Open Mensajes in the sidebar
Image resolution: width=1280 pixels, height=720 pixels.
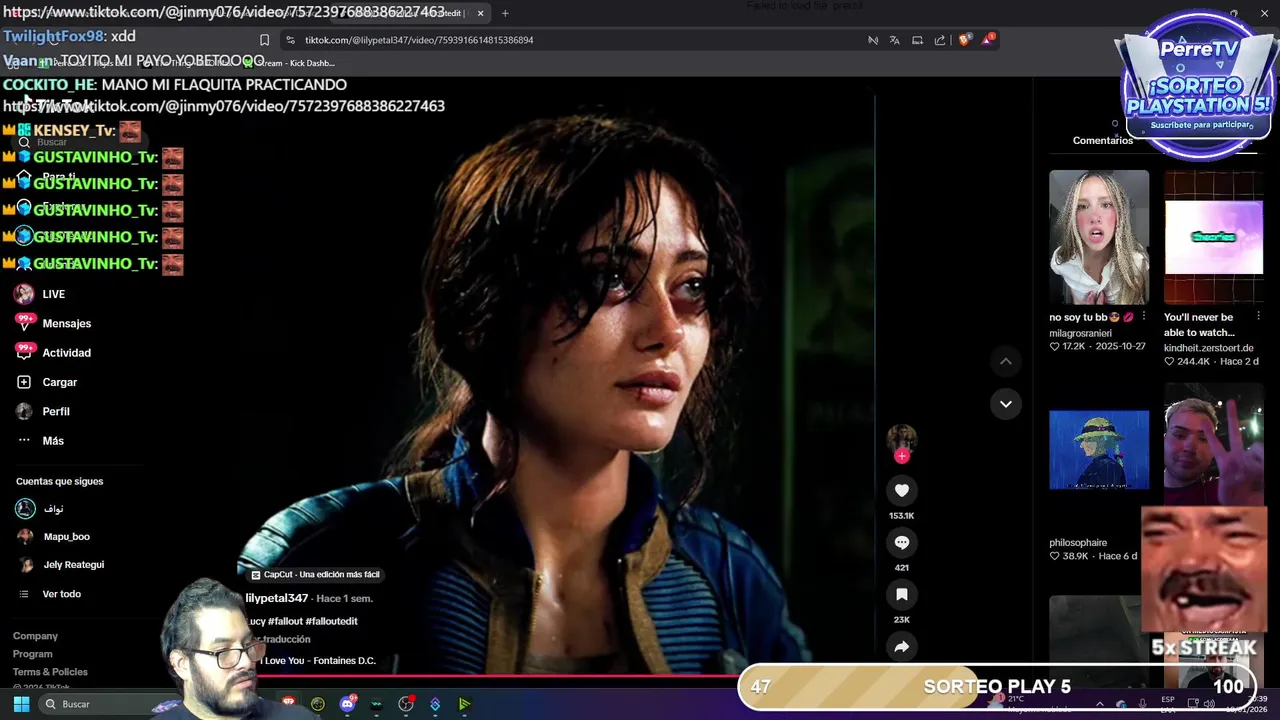point(66,323)
